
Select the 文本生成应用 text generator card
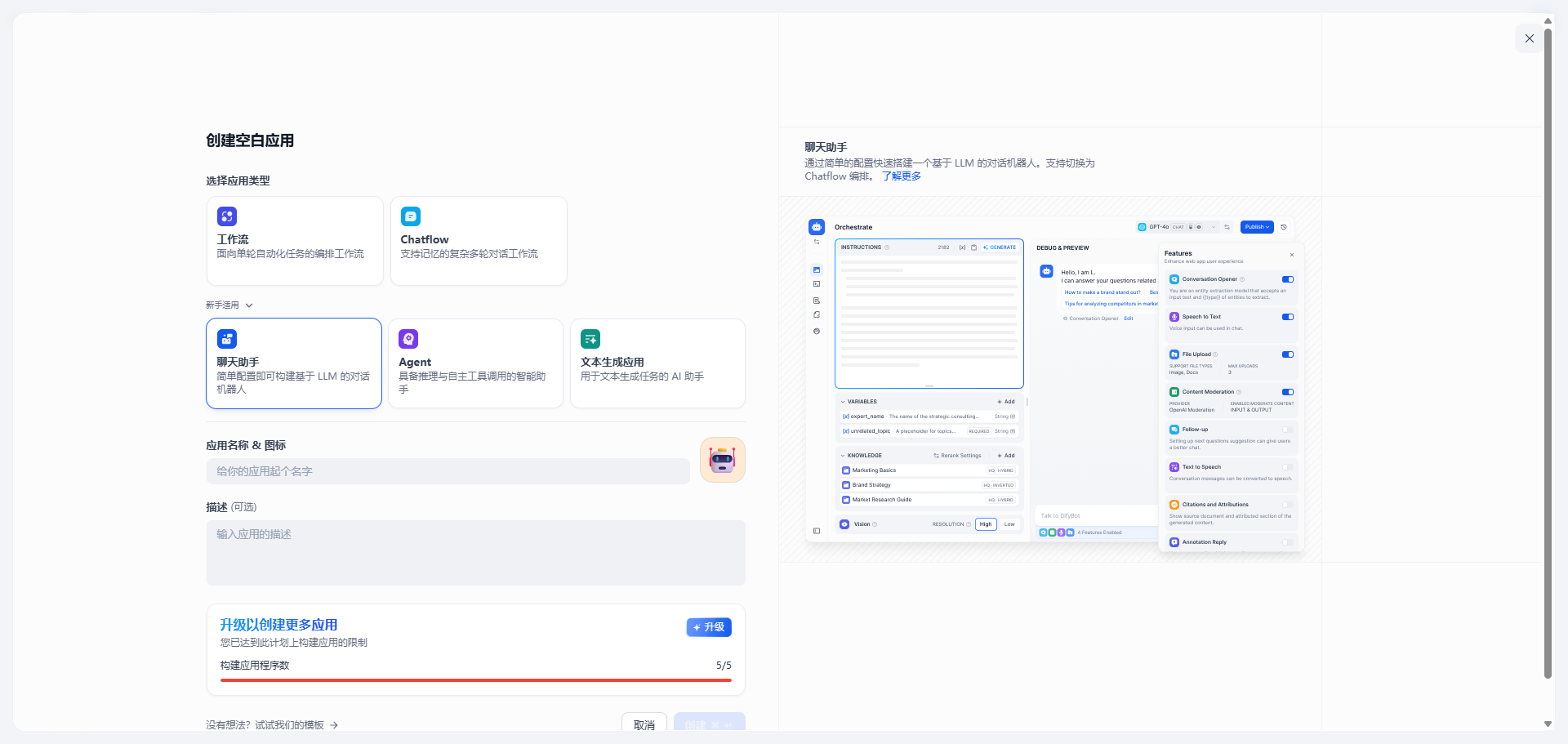(657, 363)
